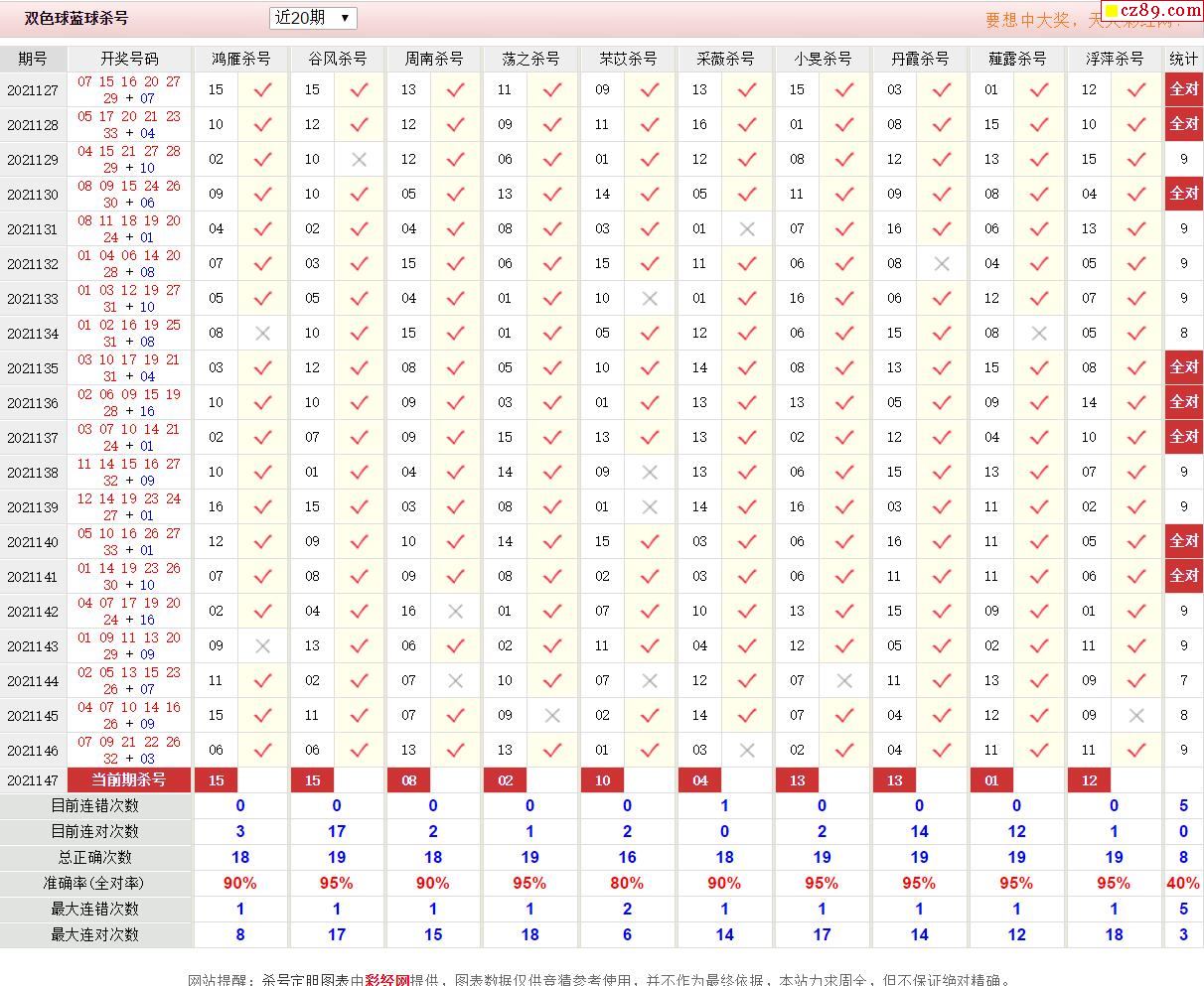Image resolution: width=1204 pixels, height=986 pixels.
Task: Click the 统计 column header
Action: pyautogui.click(x=1184, y=59)
